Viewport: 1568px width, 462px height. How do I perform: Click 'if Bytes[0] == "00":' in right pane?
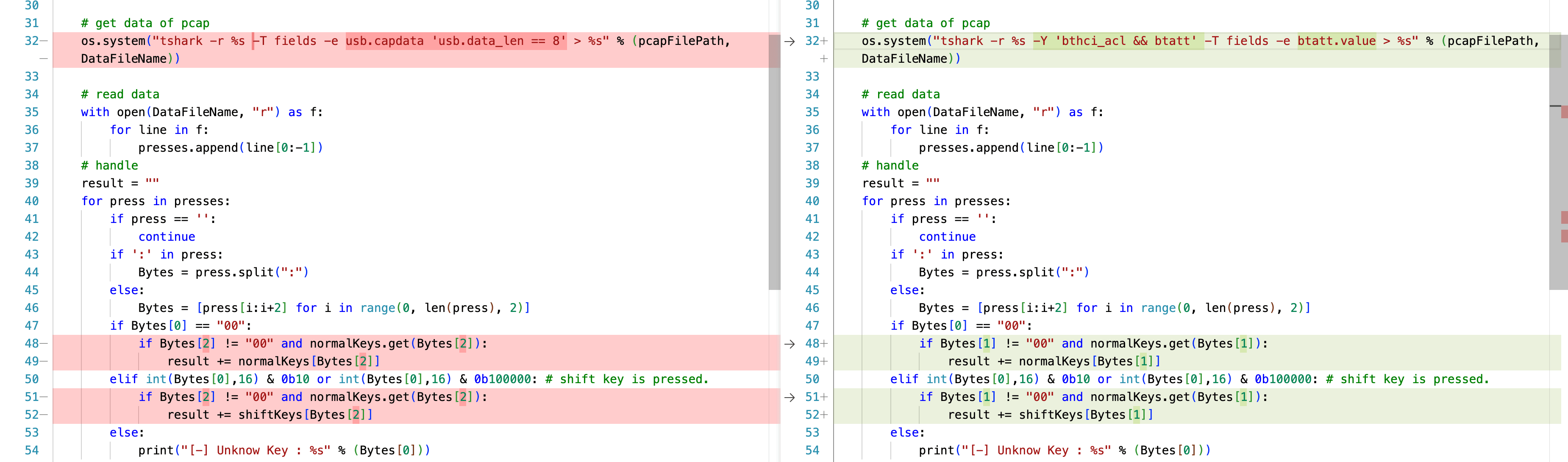pos(961,326)
